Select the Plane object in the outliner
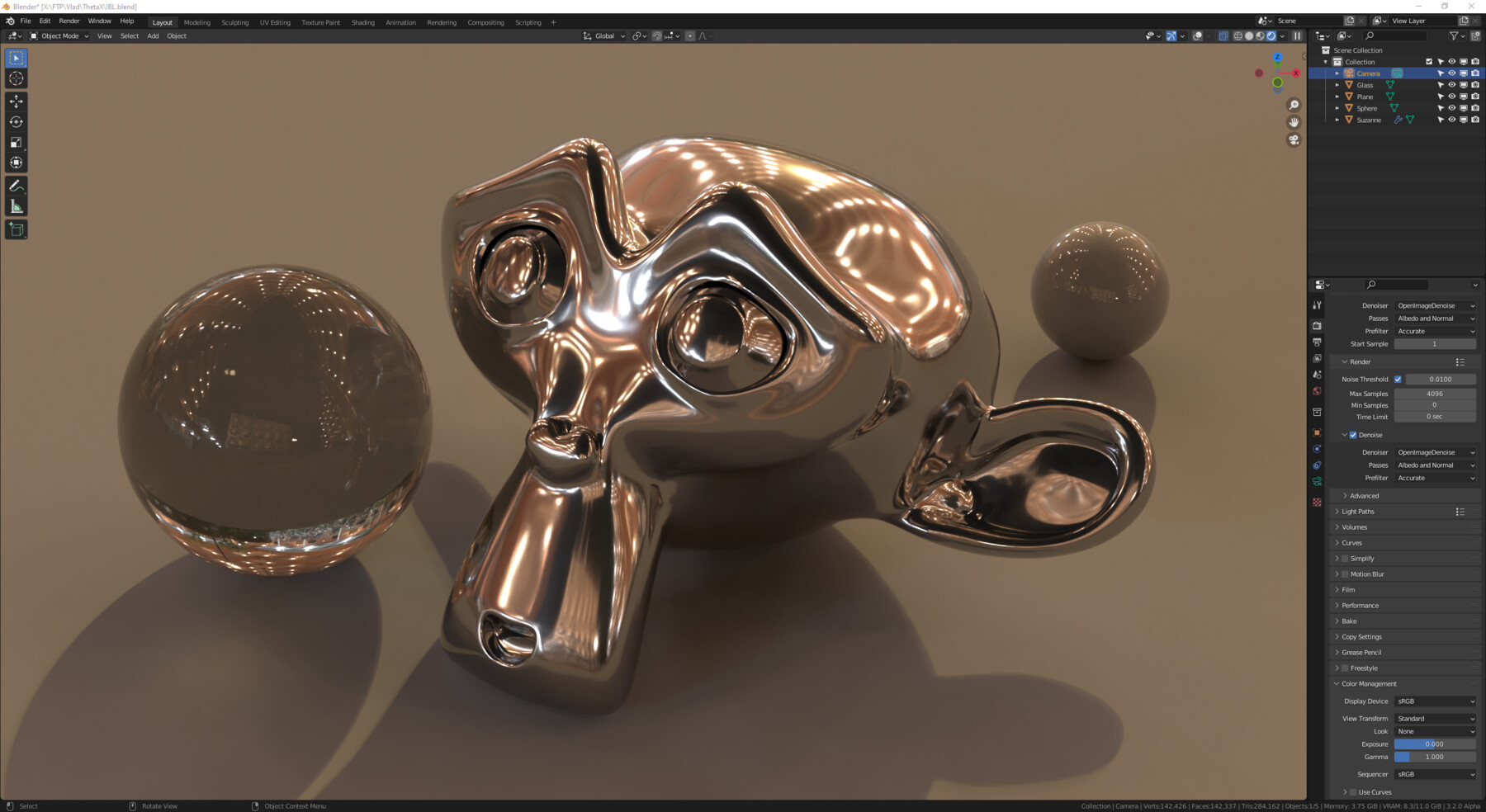 (1365, 97)
